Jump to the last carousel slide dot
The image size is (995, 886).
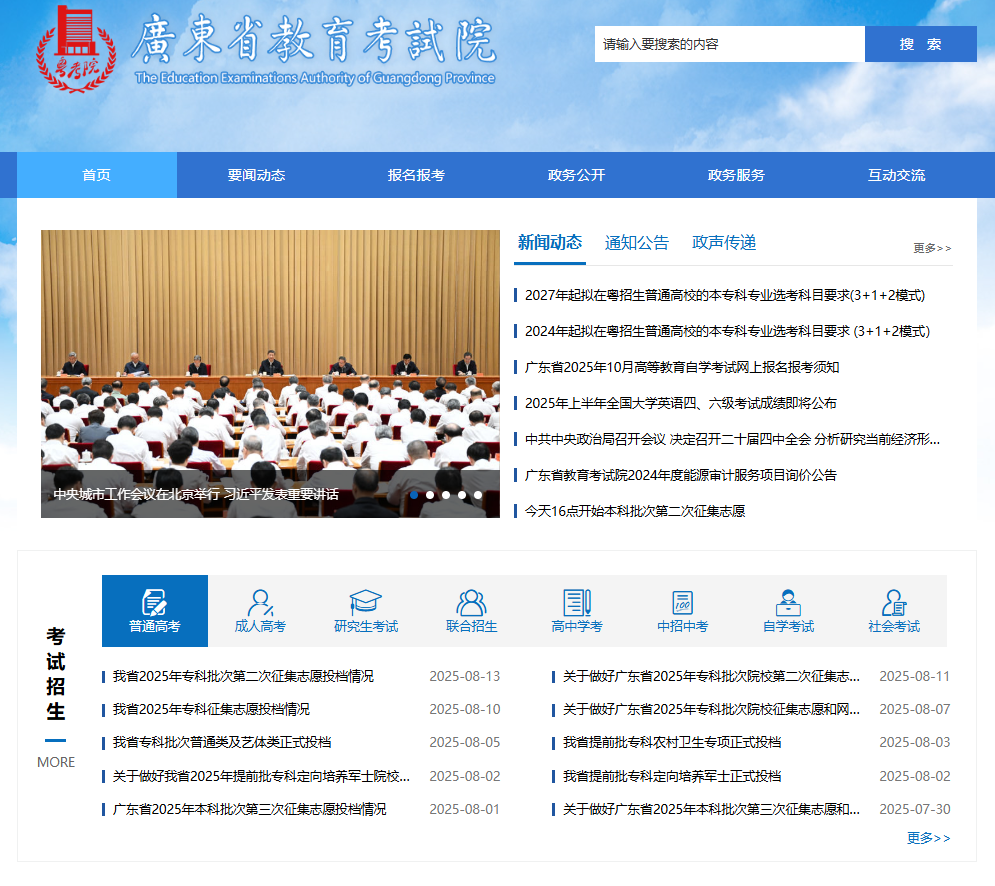pos(478,495)
